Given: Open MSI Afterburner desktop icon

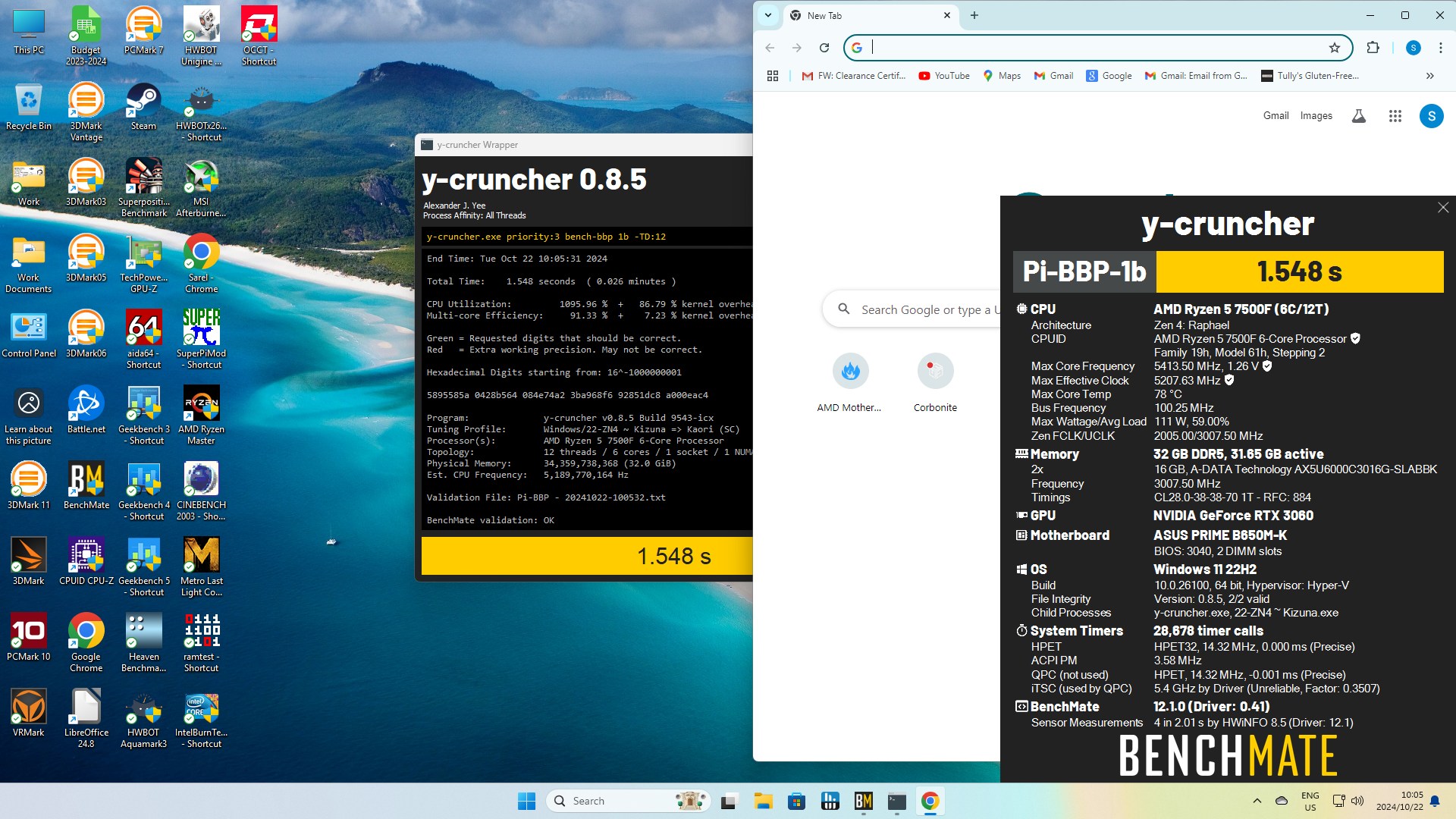Looking at the screenshot, I should click(x=201, y=187).
